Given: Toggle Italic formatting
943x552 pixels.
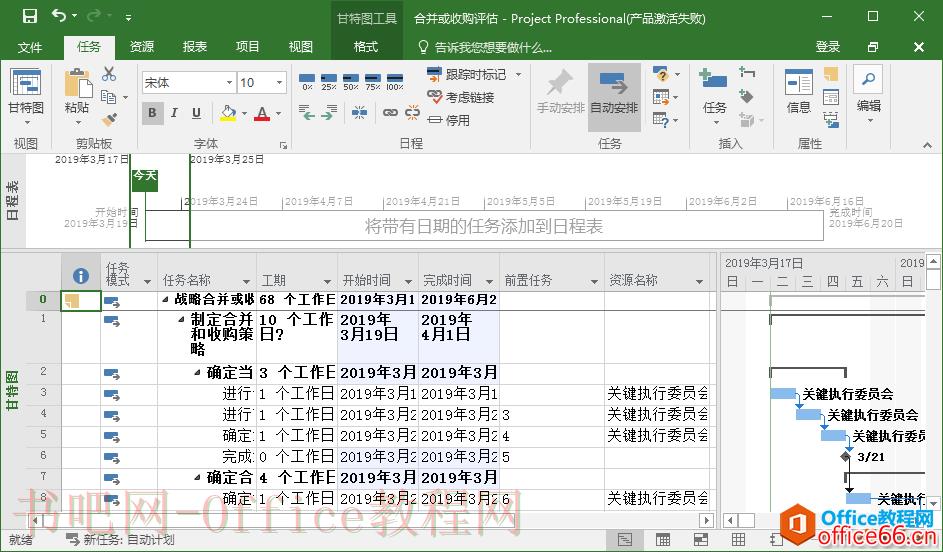Looking at the screenshot, I should point(174,112).
